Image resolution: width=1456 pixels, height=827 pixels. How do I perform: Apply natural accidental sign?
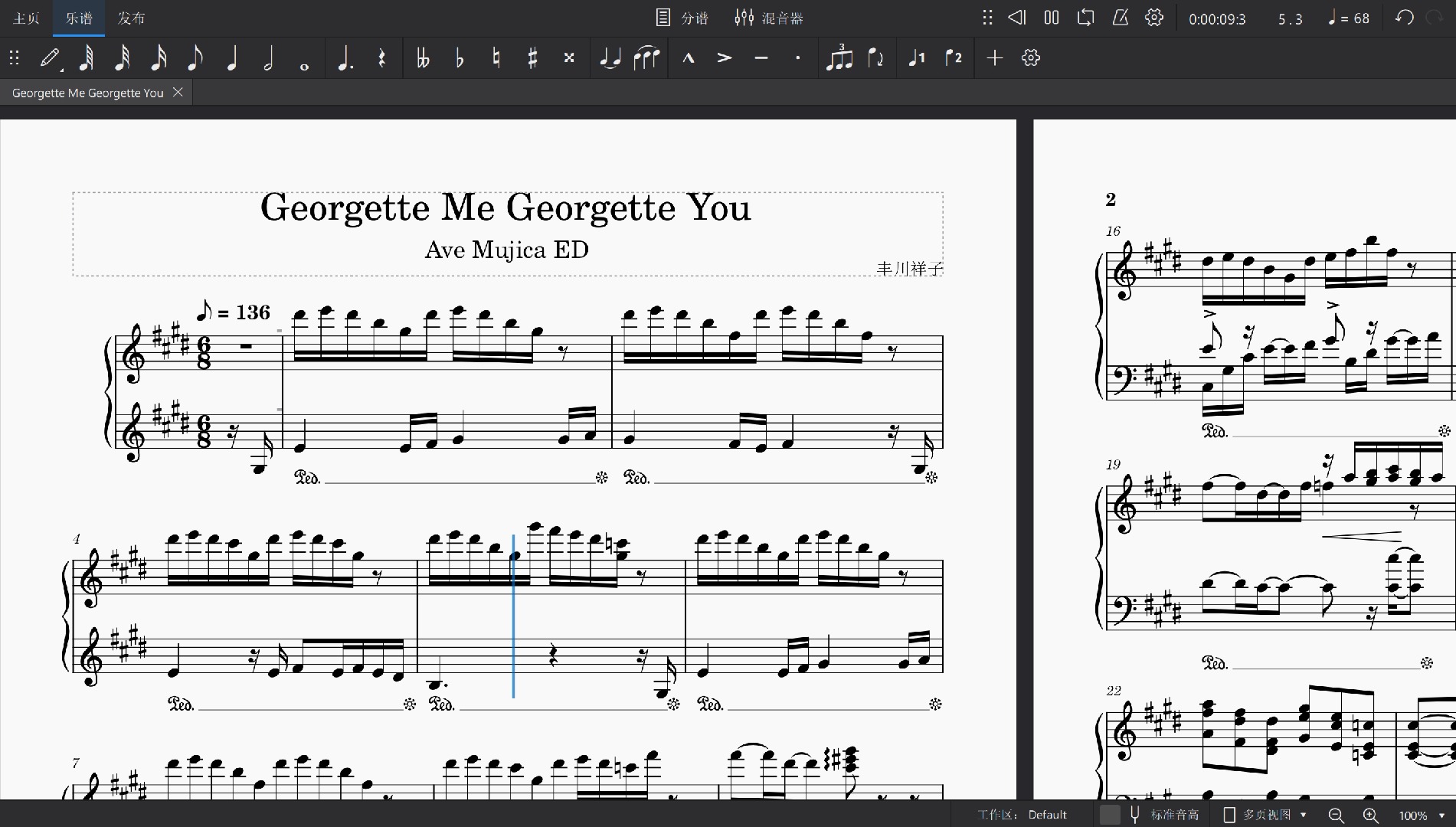(496, 58)
